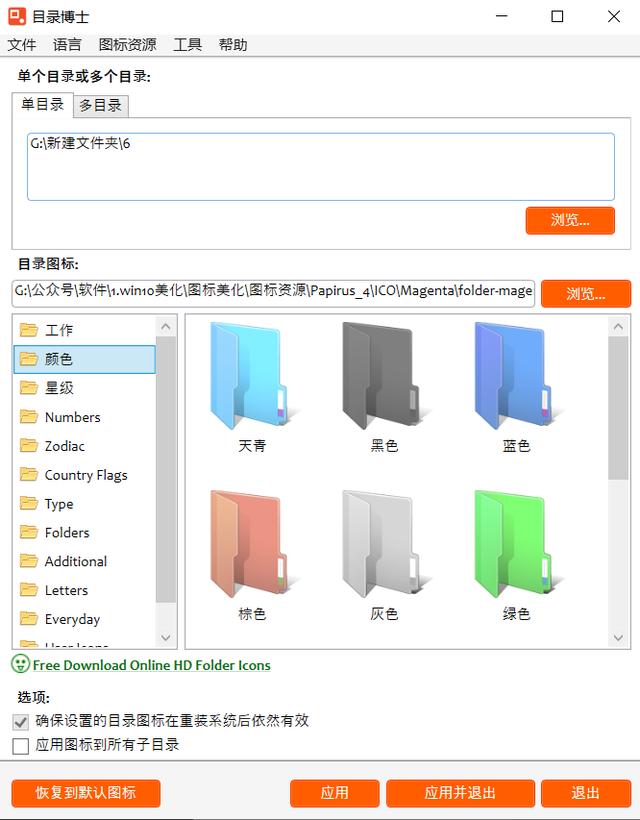Enable the 应用图标到所有子目录 checkbox

(x=21, y=744)
